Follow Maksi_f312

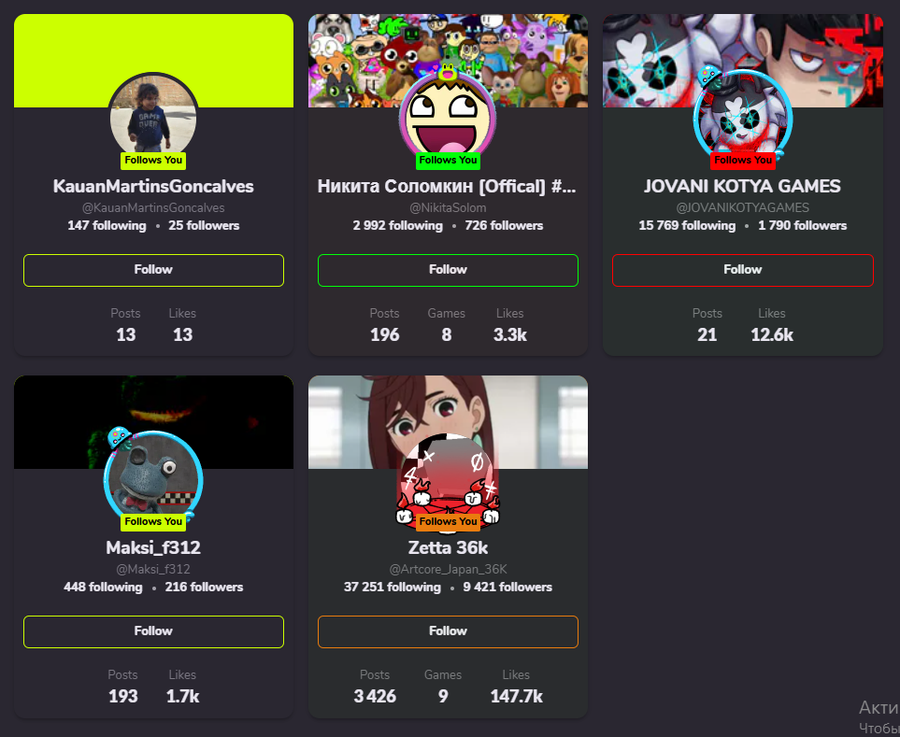click(153, 631)
